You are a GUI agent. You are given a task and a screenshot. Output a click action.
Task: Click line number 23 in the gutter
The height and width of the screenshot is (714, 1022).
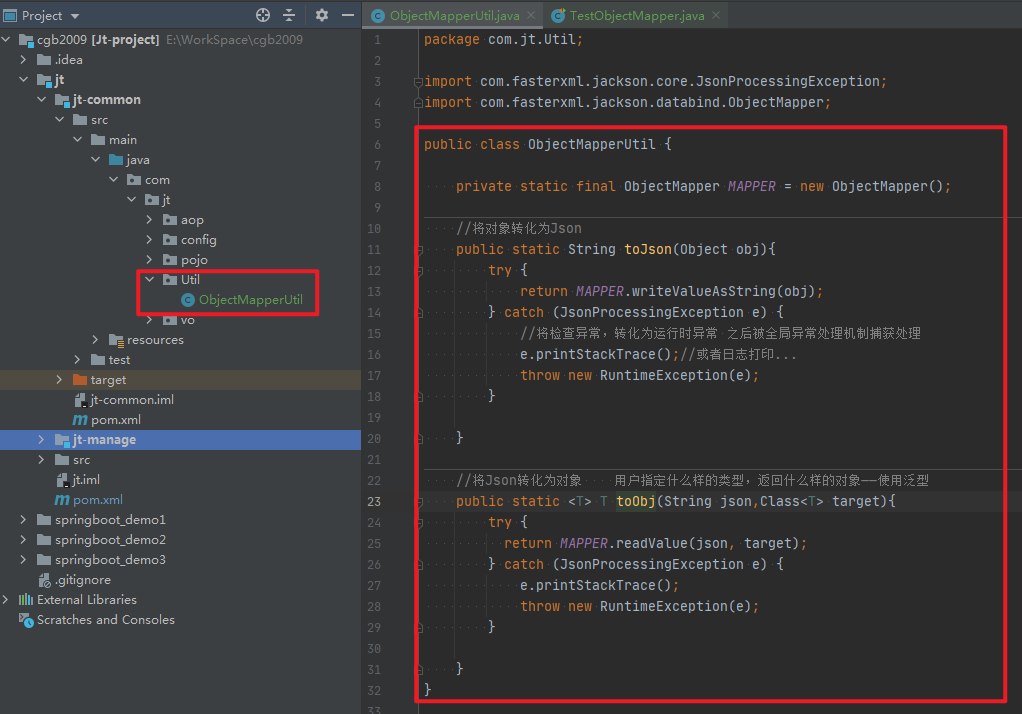(374, 501)
